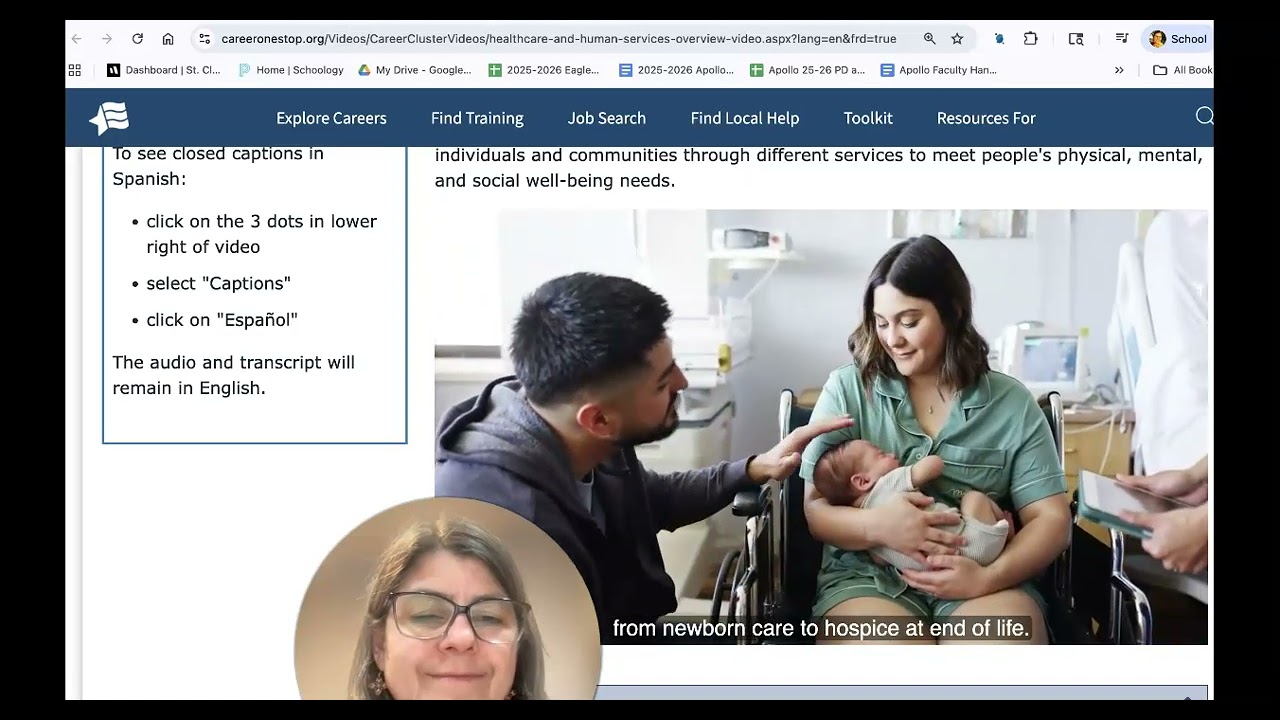The image size is (1280, 720).
Task: Open the School profile menu
Action: [x=1178, y=39]
